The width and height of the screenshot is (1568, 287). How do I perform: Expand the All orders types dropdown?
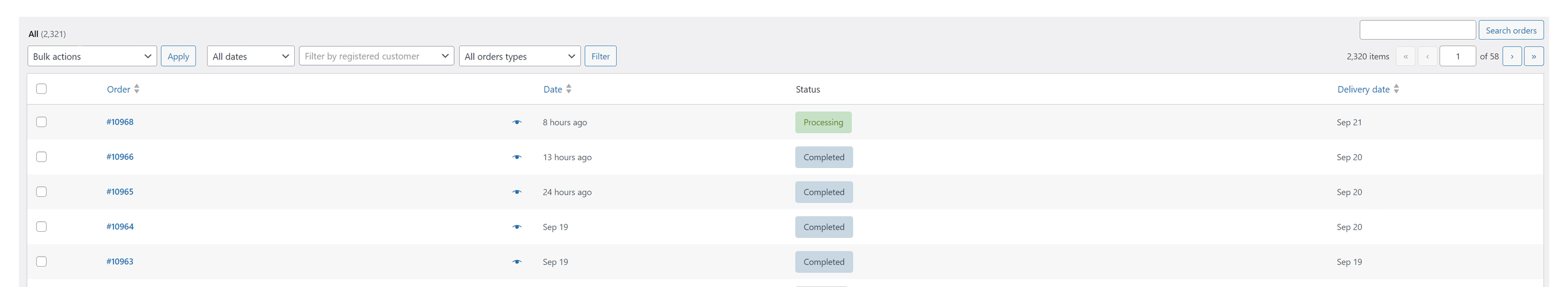[x=519, y=56]
